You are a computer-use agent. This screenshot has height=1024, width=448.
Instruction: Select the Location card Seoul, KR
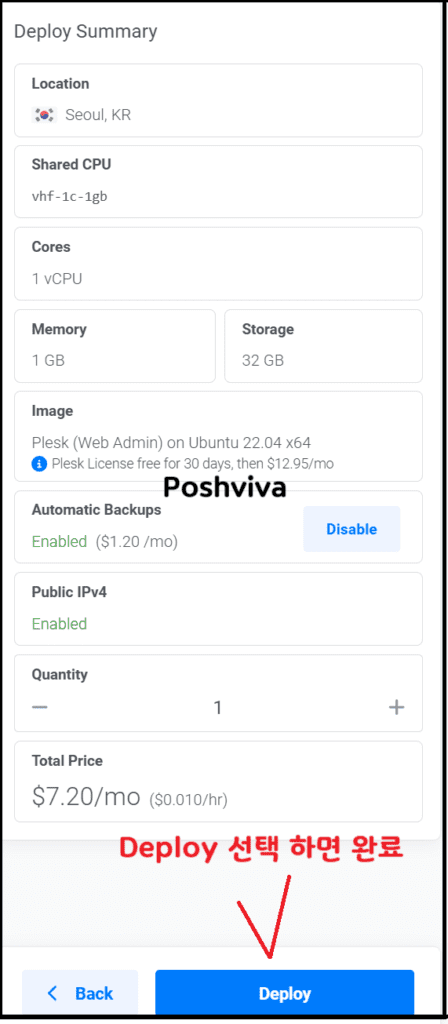pos(218,100)
